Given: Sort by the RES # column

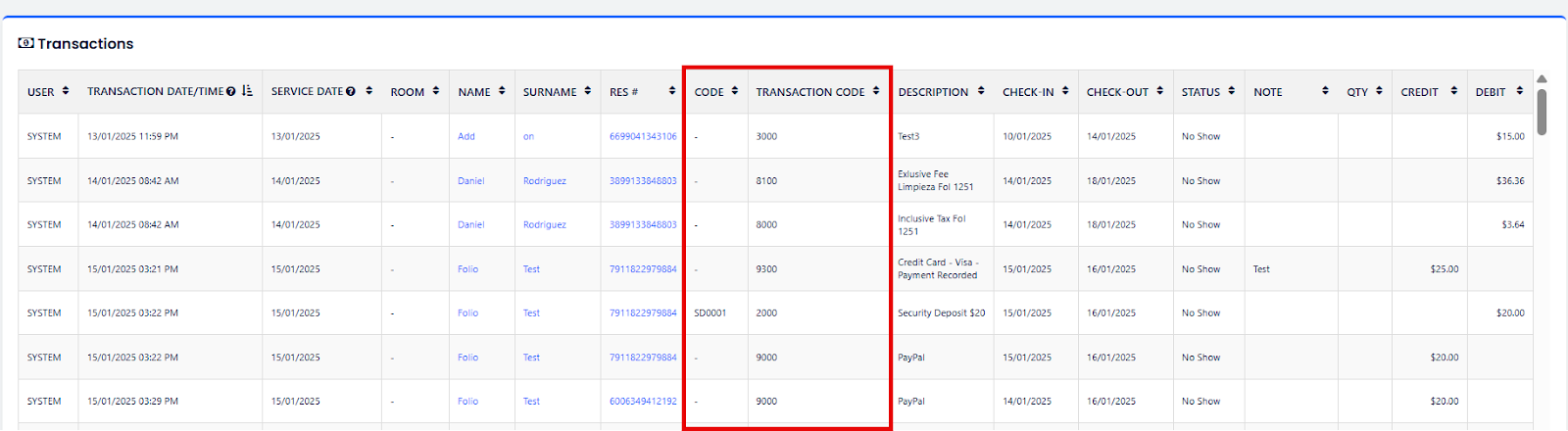Looking at the screenshot, I should click(672, 91).
